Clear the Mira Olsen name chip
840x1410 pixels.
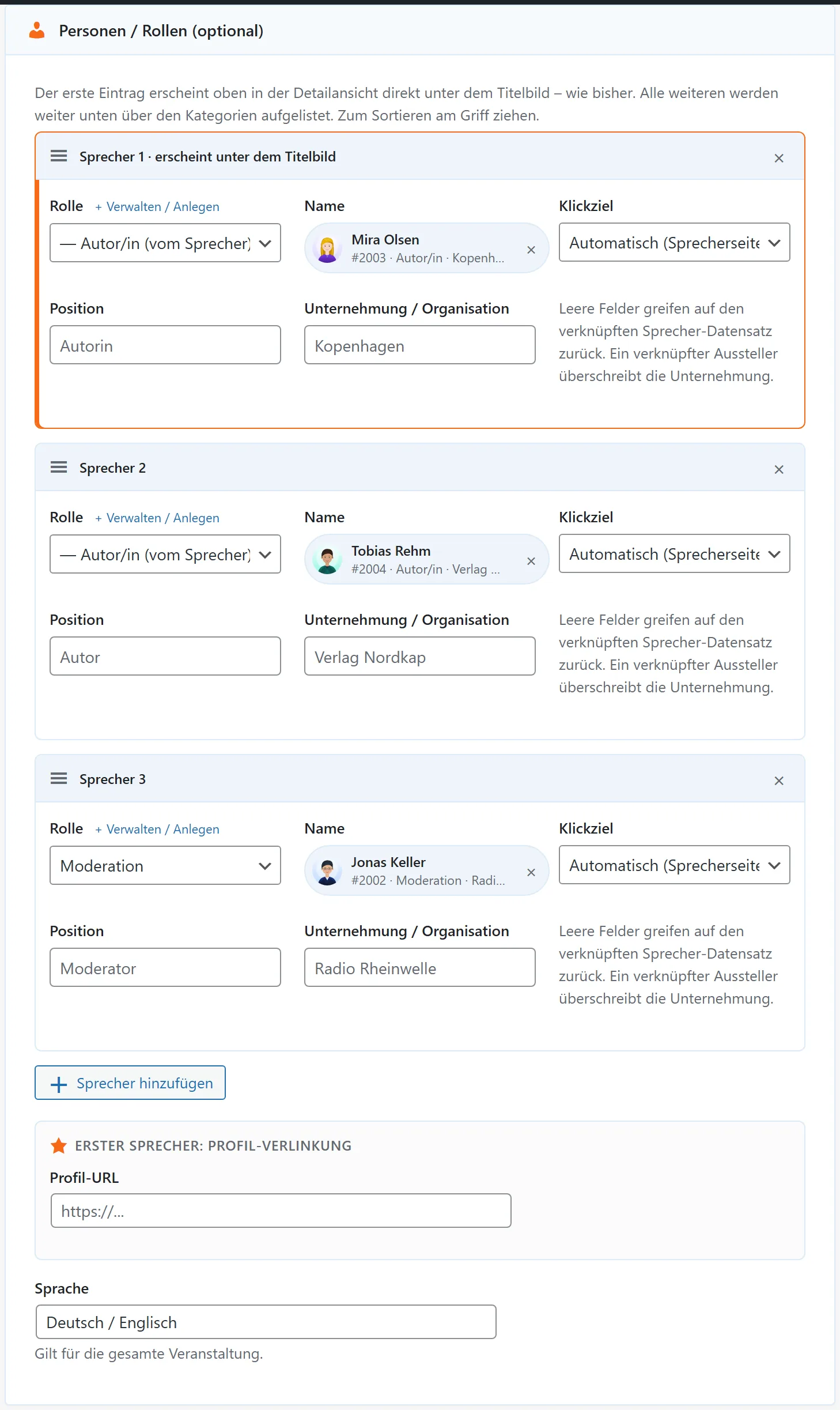click(x=531, y=250)
